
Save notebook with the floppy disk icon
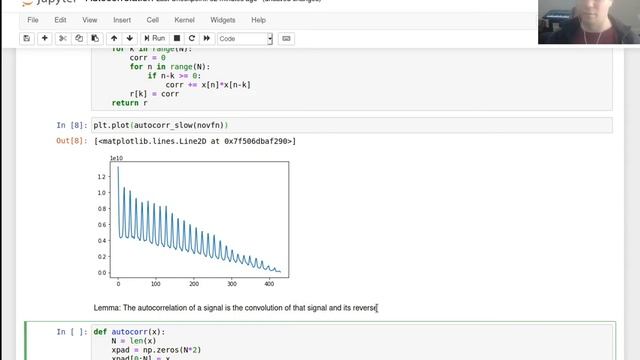(x=27, y=38)
